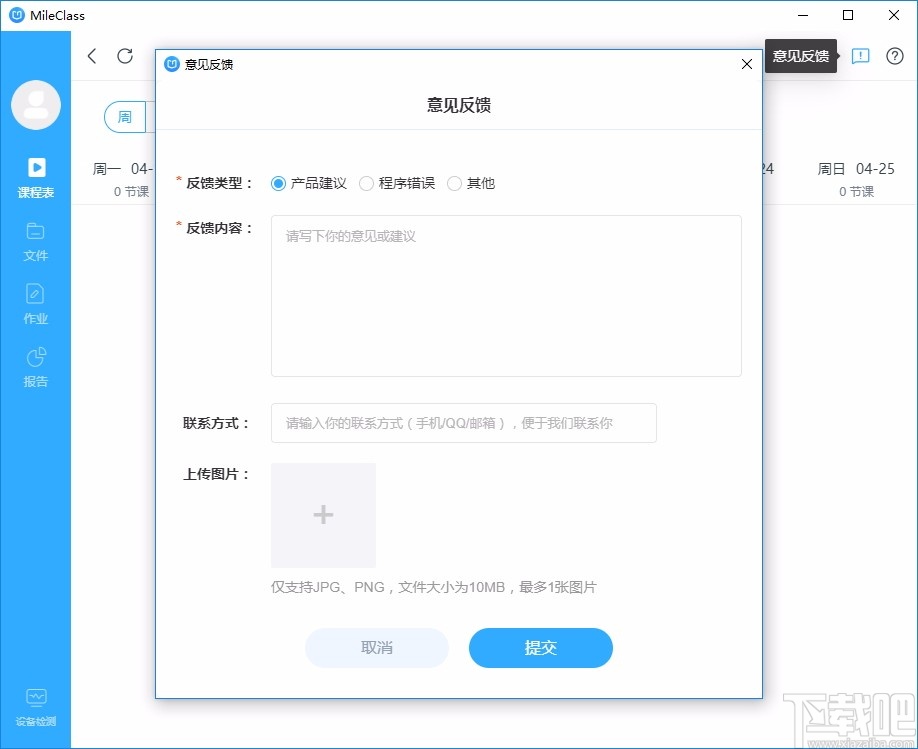Viewport: 918px width, 749px height.
Task: Open the 课程表 schedule panel
Action: [x=36, y=180]
